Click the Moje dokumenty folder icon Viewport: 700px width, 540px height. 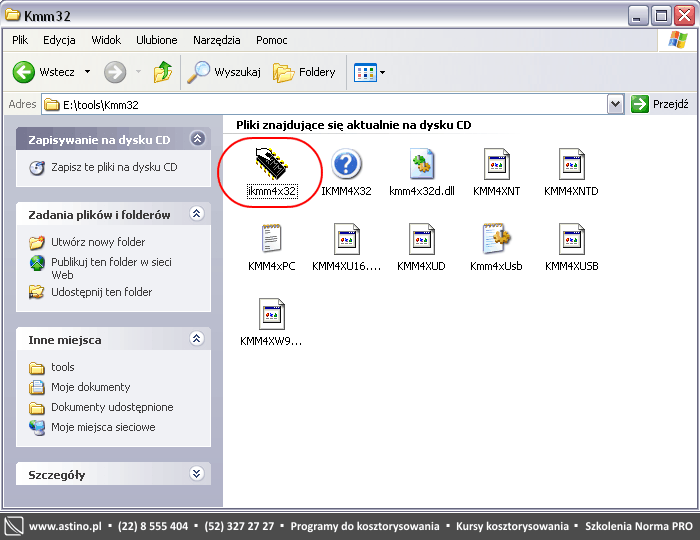click(37, 387)
